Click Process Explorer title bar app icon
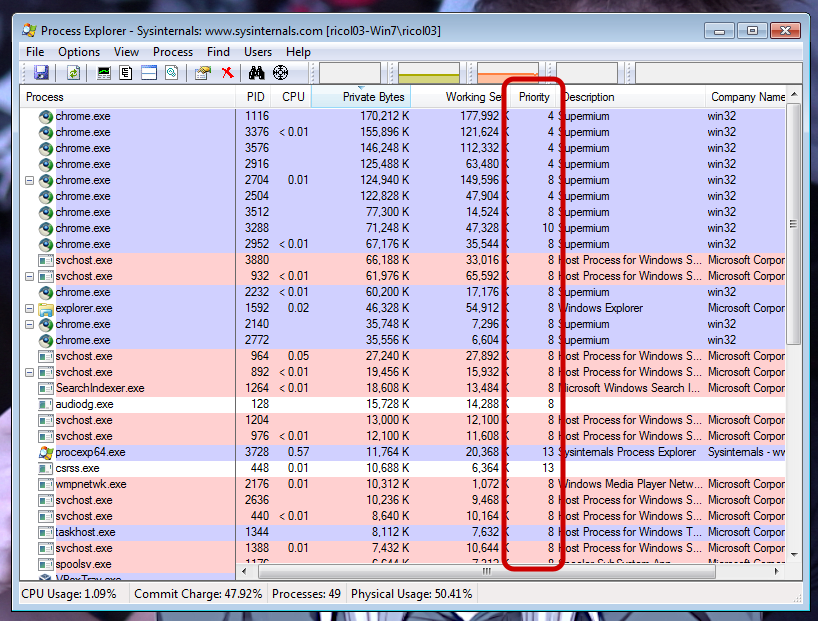818x621 pixels. [29, 30]
